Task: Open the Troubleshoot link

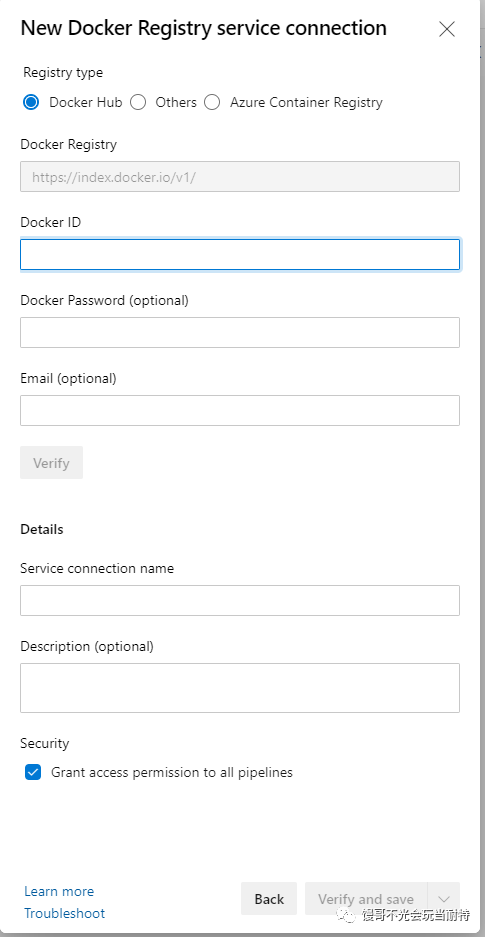Action: (x=65, y=913)
